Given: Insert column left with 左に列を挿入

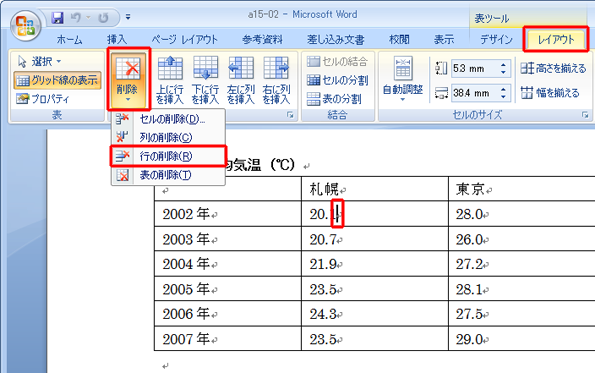Looking at the screenshot, I should tap(241, 80).
